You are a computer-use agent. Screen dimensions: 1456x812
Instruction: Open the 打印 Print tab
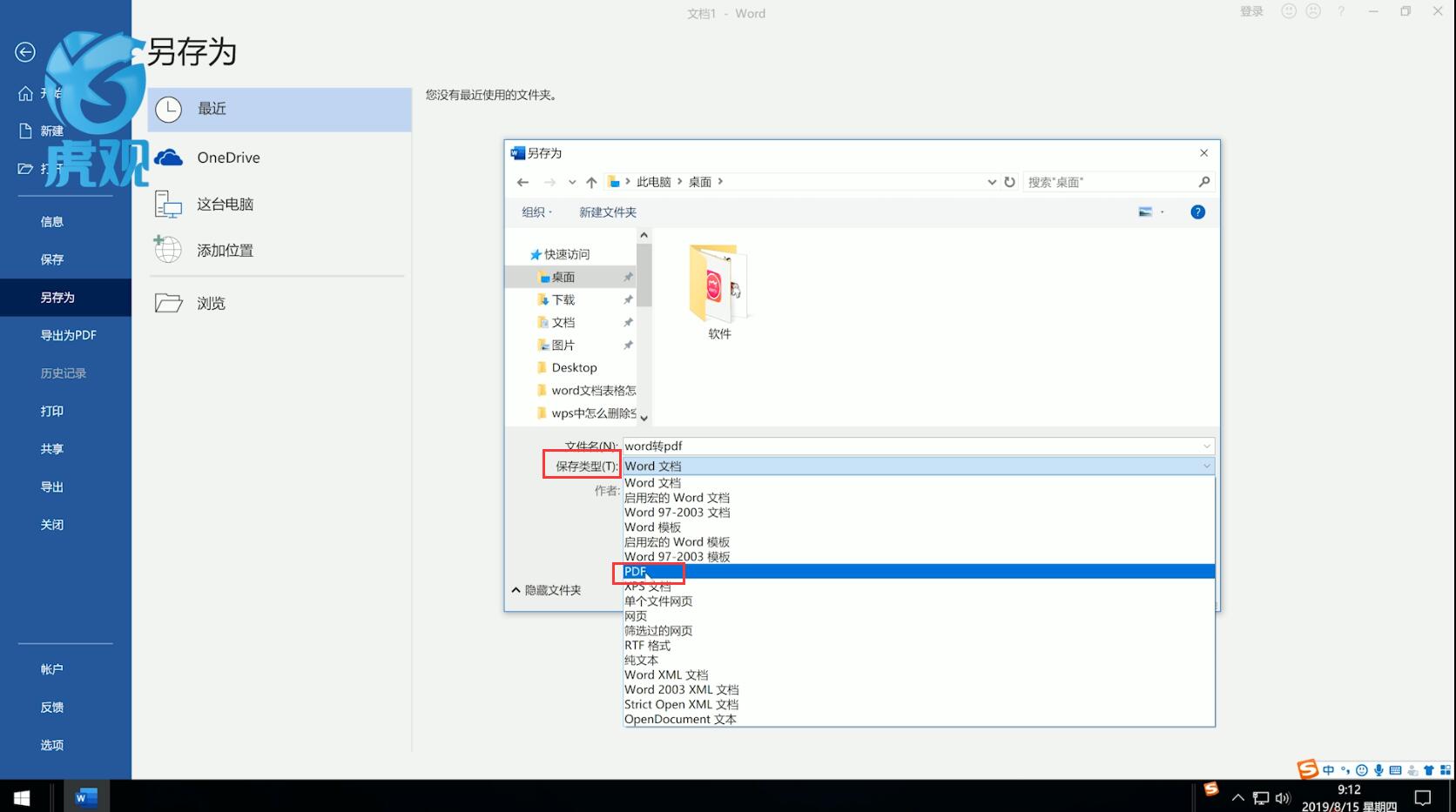[52, 411]
